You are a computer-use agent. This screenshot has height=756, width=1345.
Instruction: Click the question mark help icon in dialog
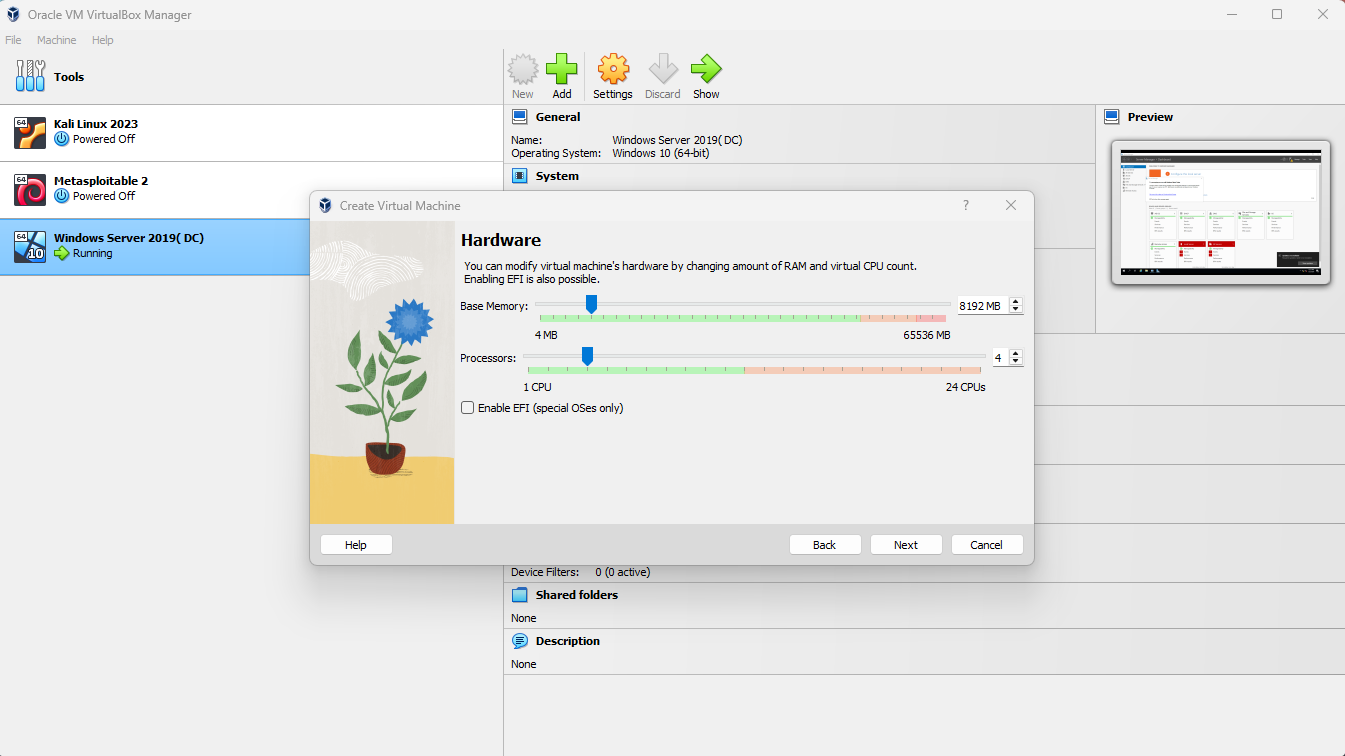pos(966,205)
